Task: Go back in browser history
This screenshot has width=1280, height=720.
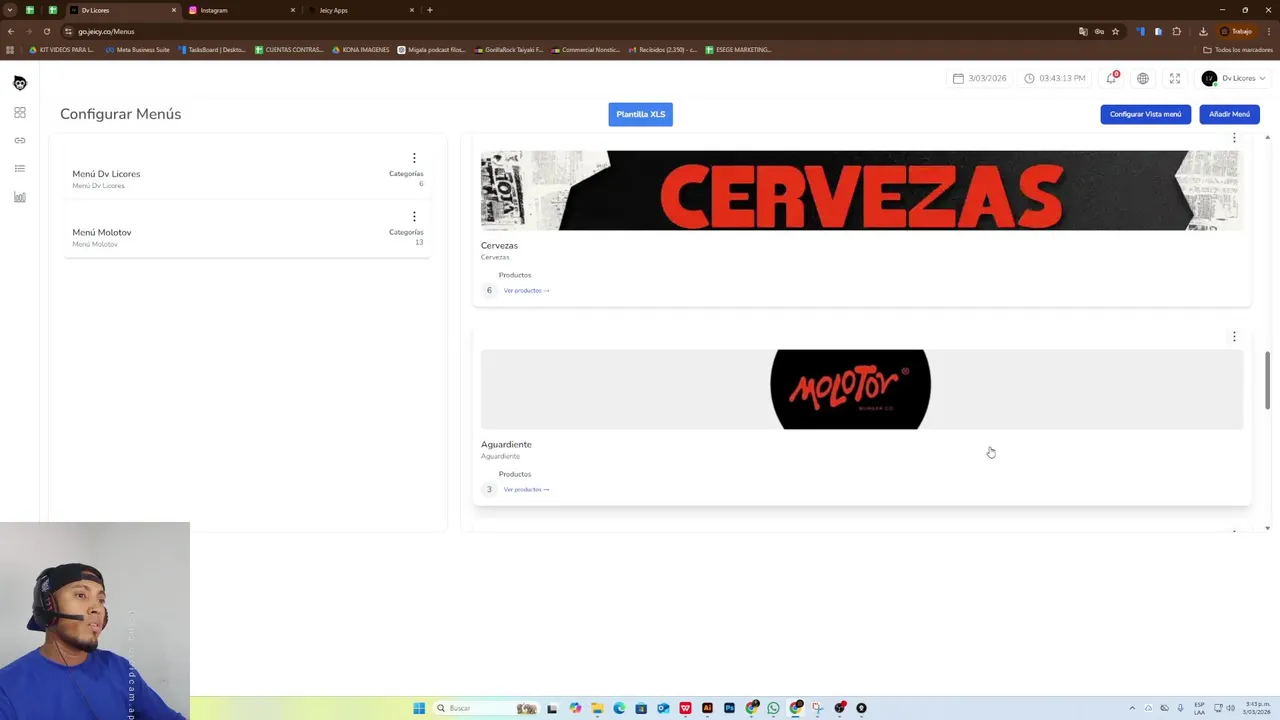Action: click(x=11, y=31)
